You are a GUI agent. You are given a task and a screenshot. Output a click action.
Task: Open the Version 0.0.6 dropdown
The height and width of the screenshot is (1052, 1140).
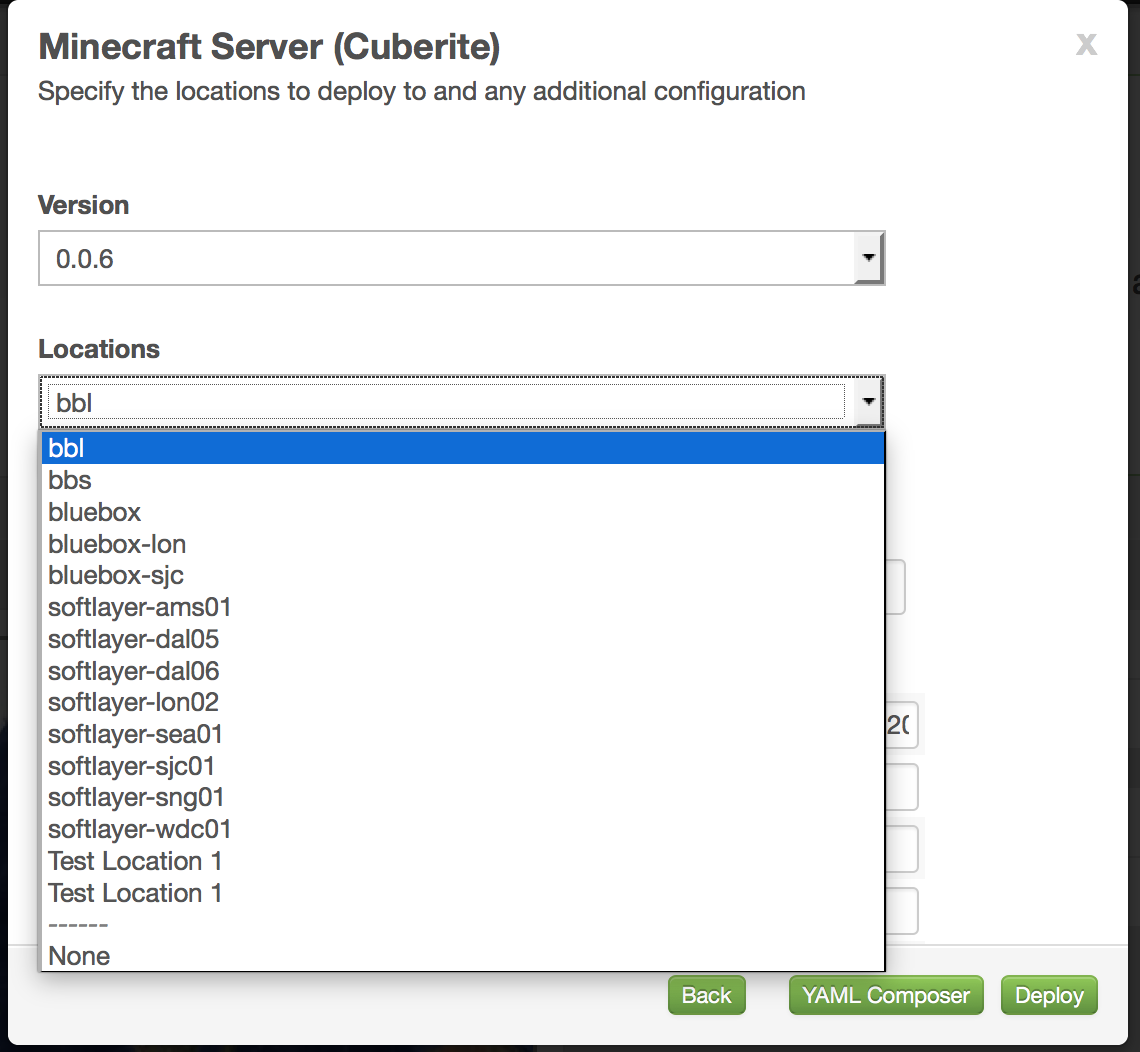point(462,259)
